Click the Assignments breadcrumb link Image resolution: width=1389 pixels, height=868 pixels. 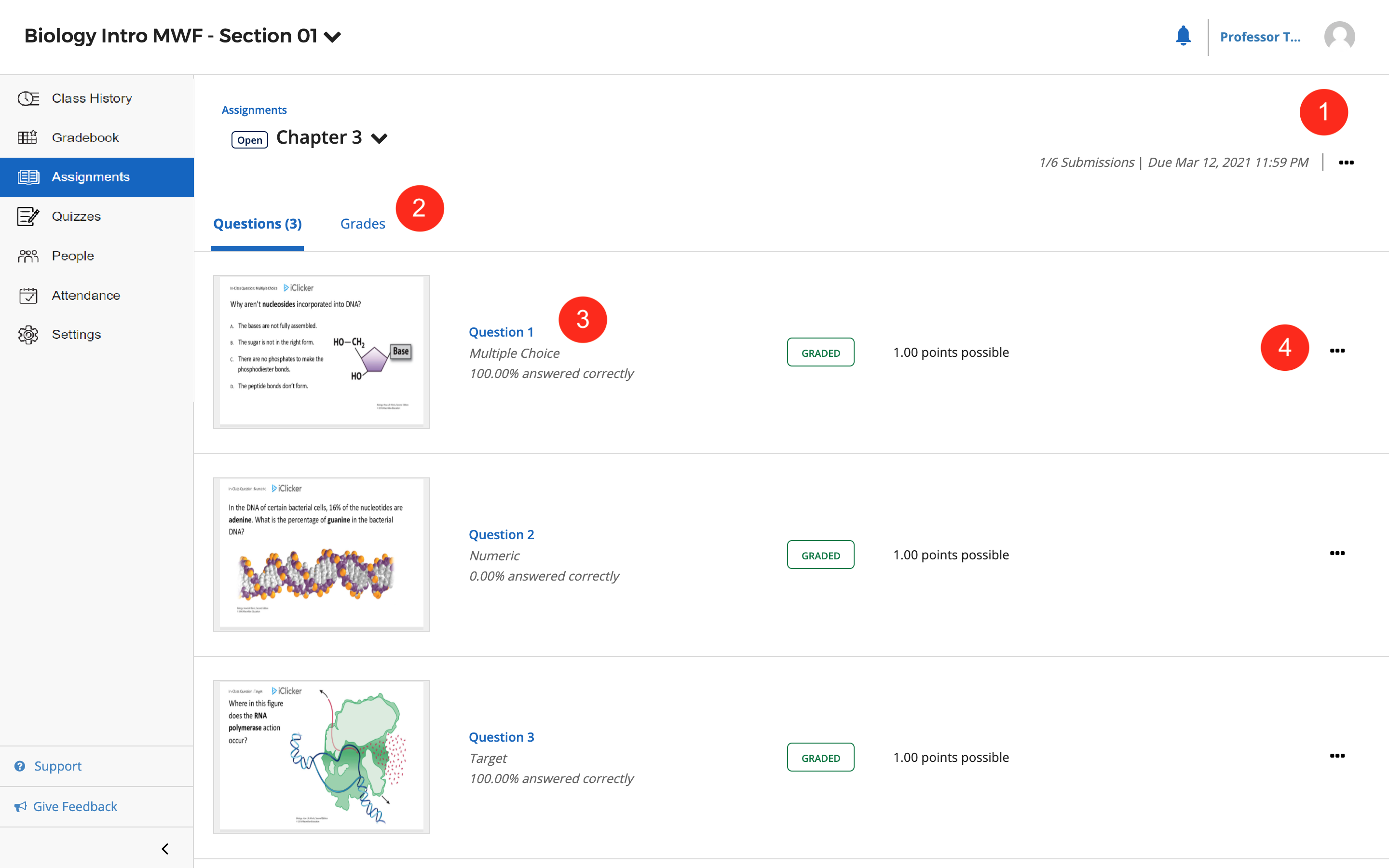pyautogui.click(x=254, y=109)
